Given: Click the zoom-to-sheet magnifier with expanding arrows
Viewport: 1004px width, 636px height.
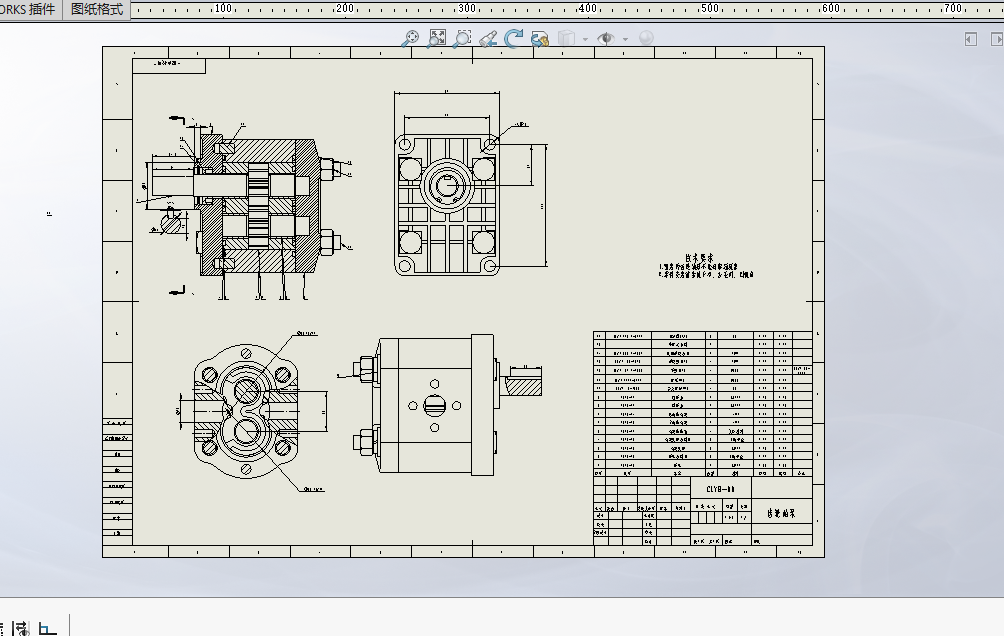Looking at the screenshot, I should tap(437, 38).
